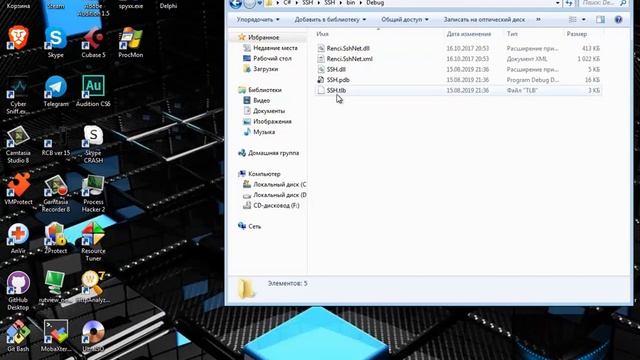Open the view options dropdown arrow
This screenshot has height=360, width=640.
(584, 20)
